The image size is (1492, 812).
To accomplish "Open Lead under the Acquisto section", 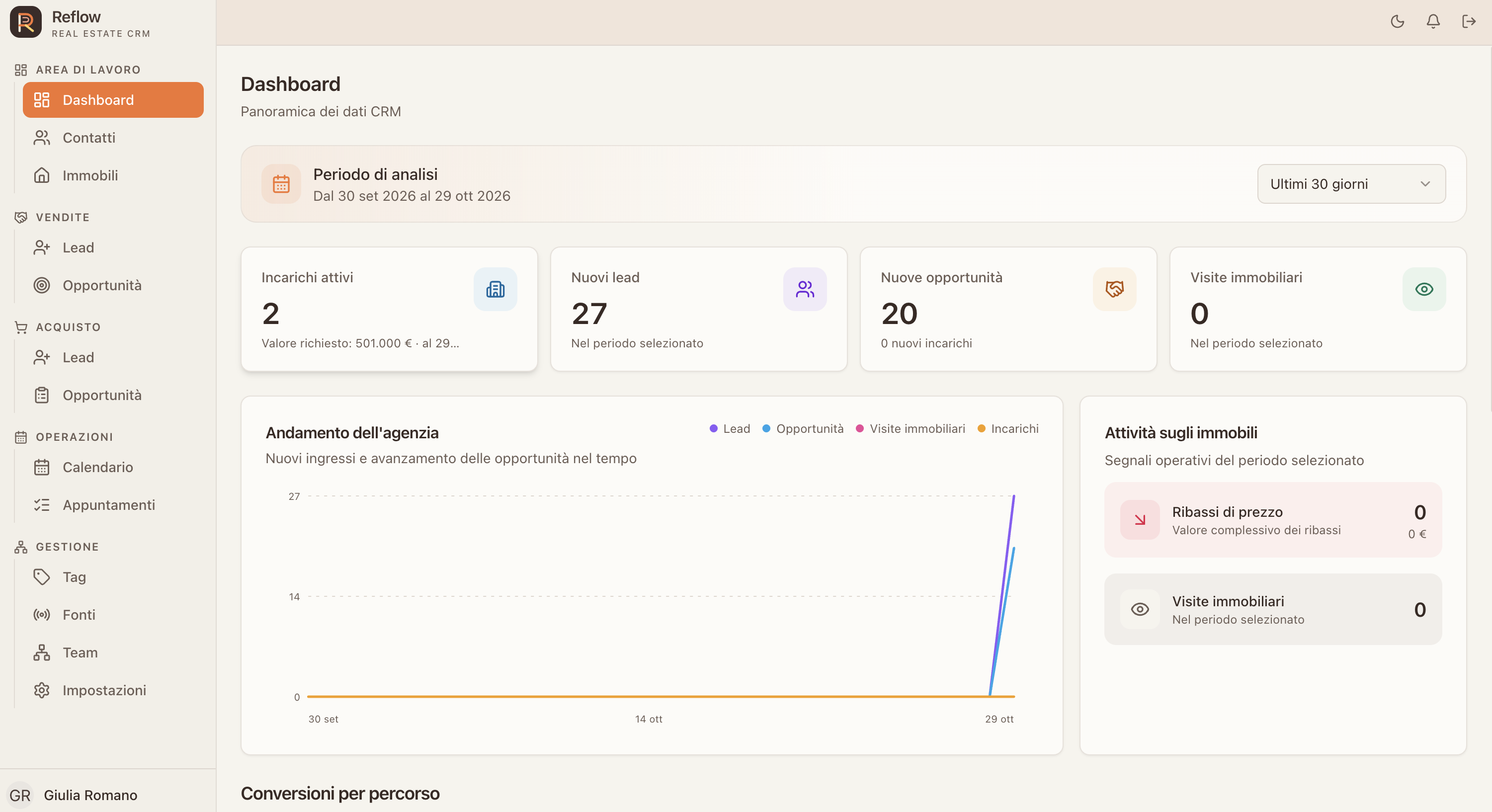I will 113,357.
